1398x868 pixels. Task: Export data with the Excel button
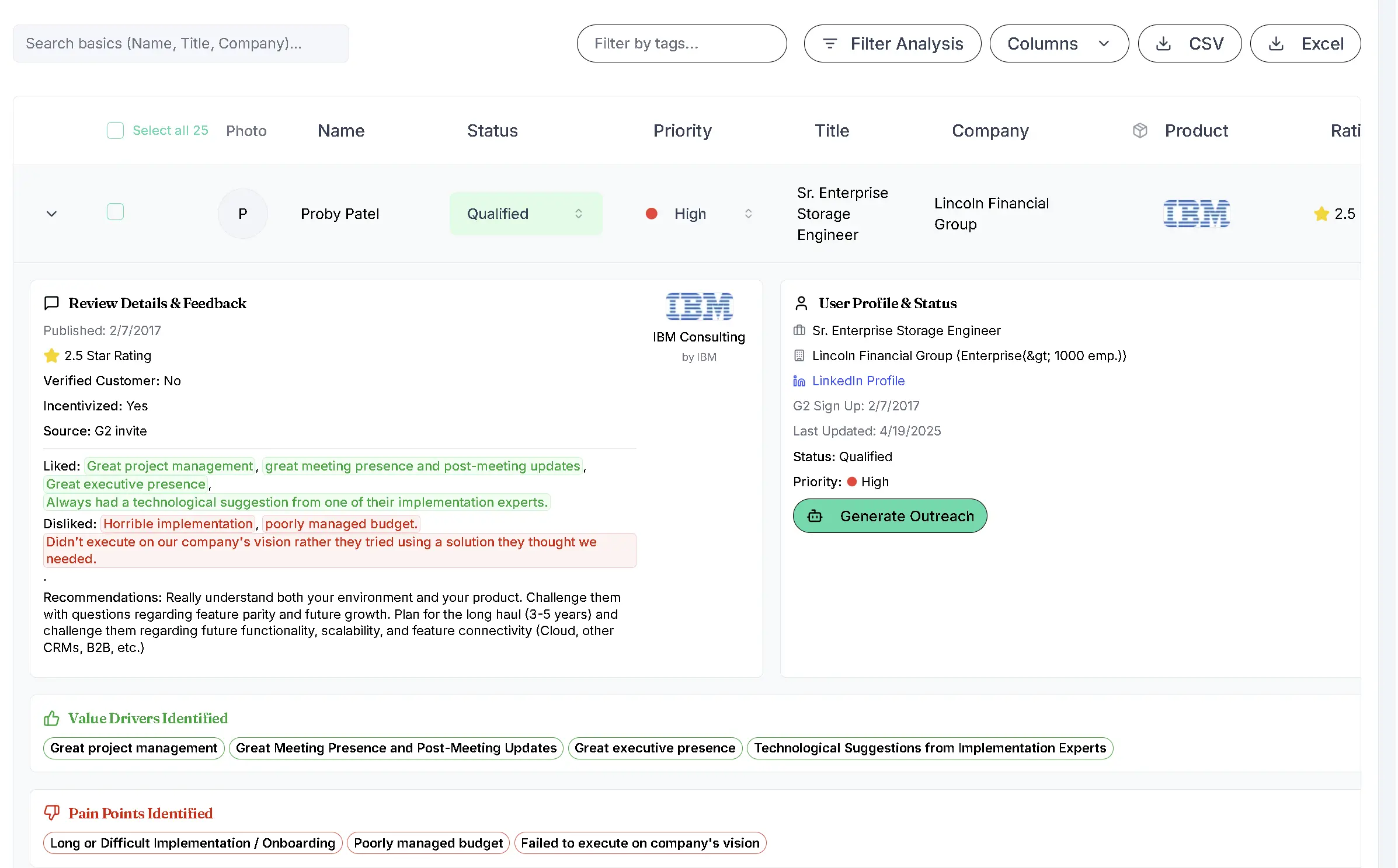(x=1305, y=44)
